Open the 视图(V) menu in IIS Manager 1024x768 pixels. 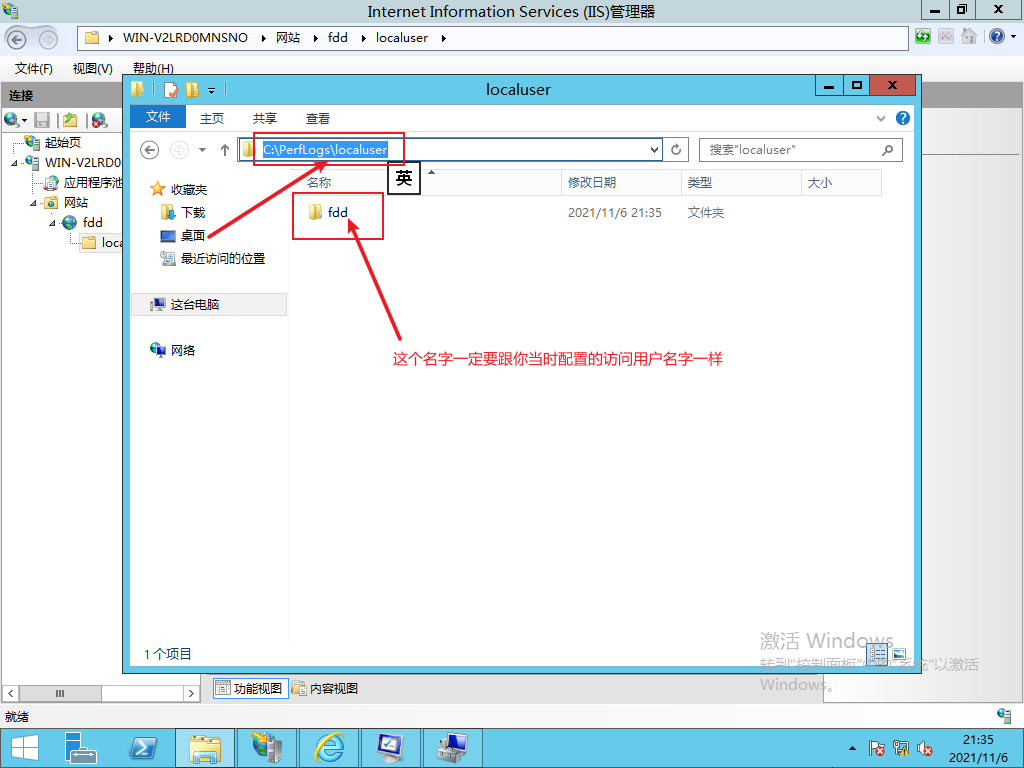(x=92, y=69)
